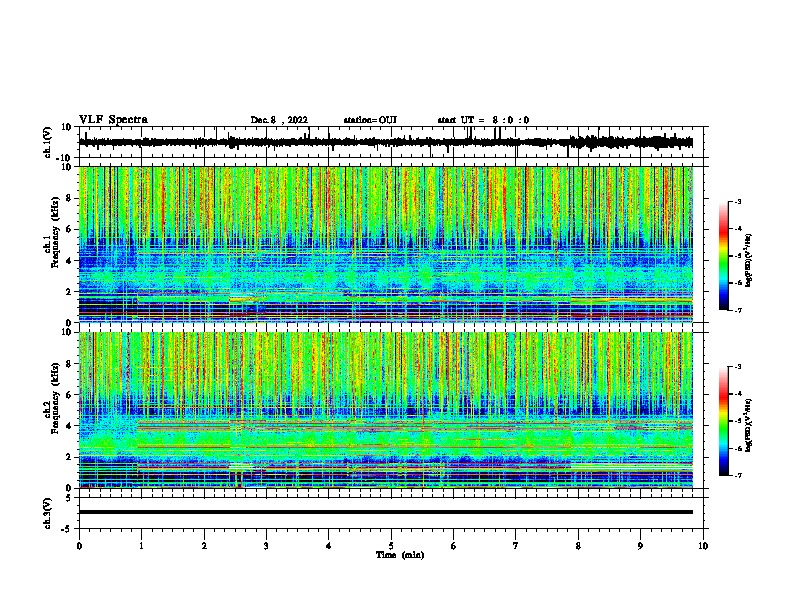Click time axis tick label "9"
The height and width of the screenshot is (612, 792).
(640, 546)
